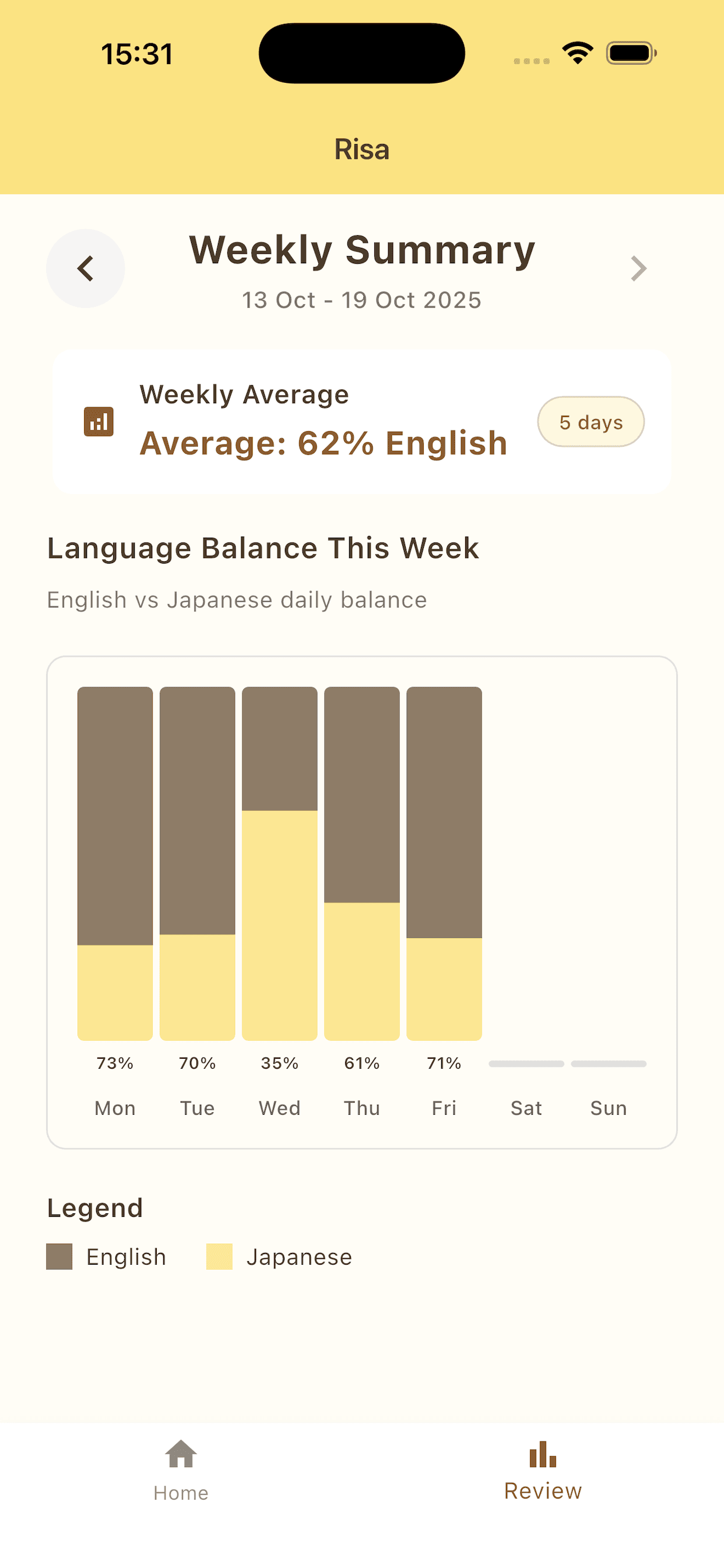Tap the 13 Oct - 19 Oct date range
Image resolution: width=724 pixels, height=1568 pixels.
click(362, 300)
